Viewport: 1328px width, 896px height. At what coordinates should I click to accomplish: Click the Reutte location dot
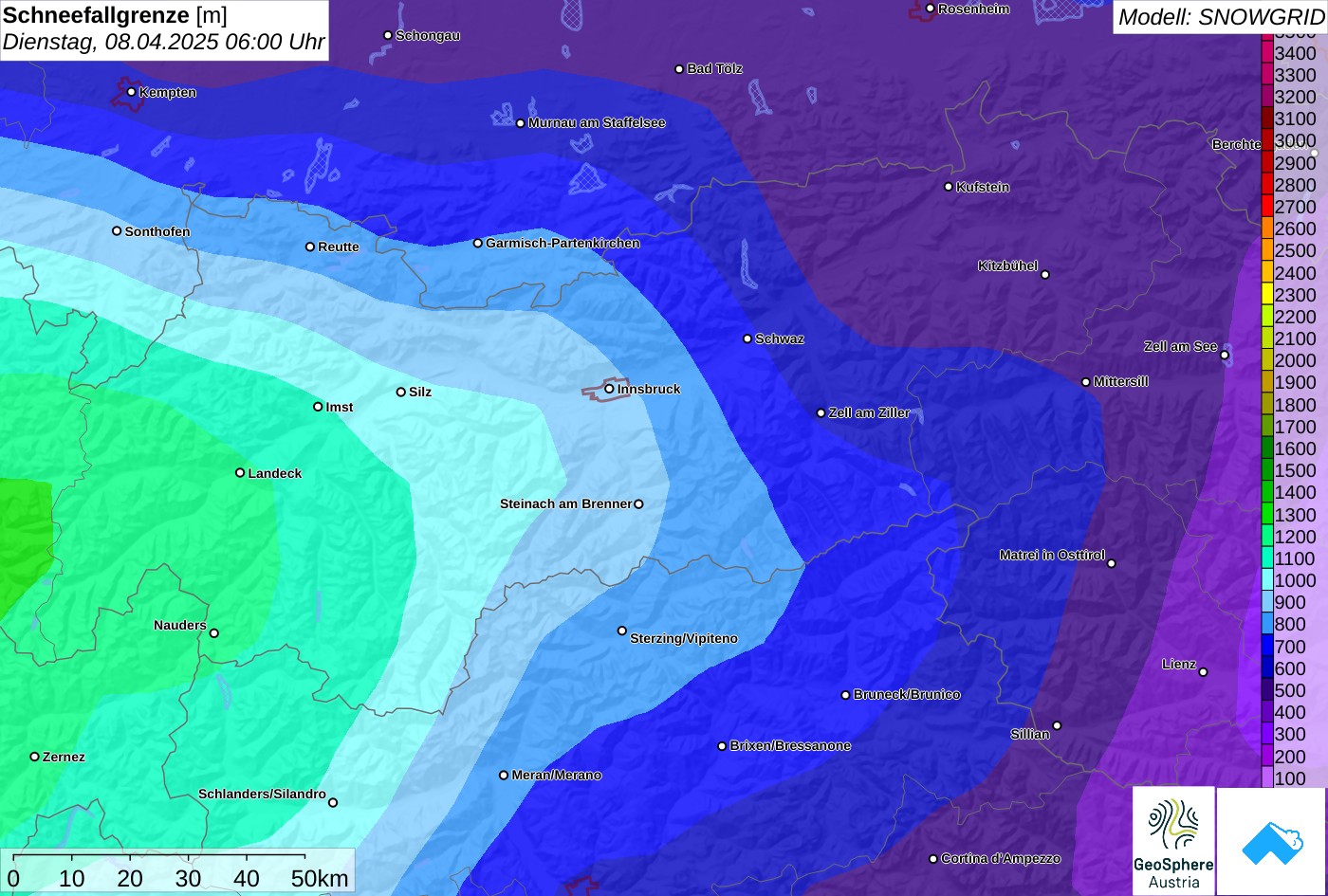click(310, 247)
